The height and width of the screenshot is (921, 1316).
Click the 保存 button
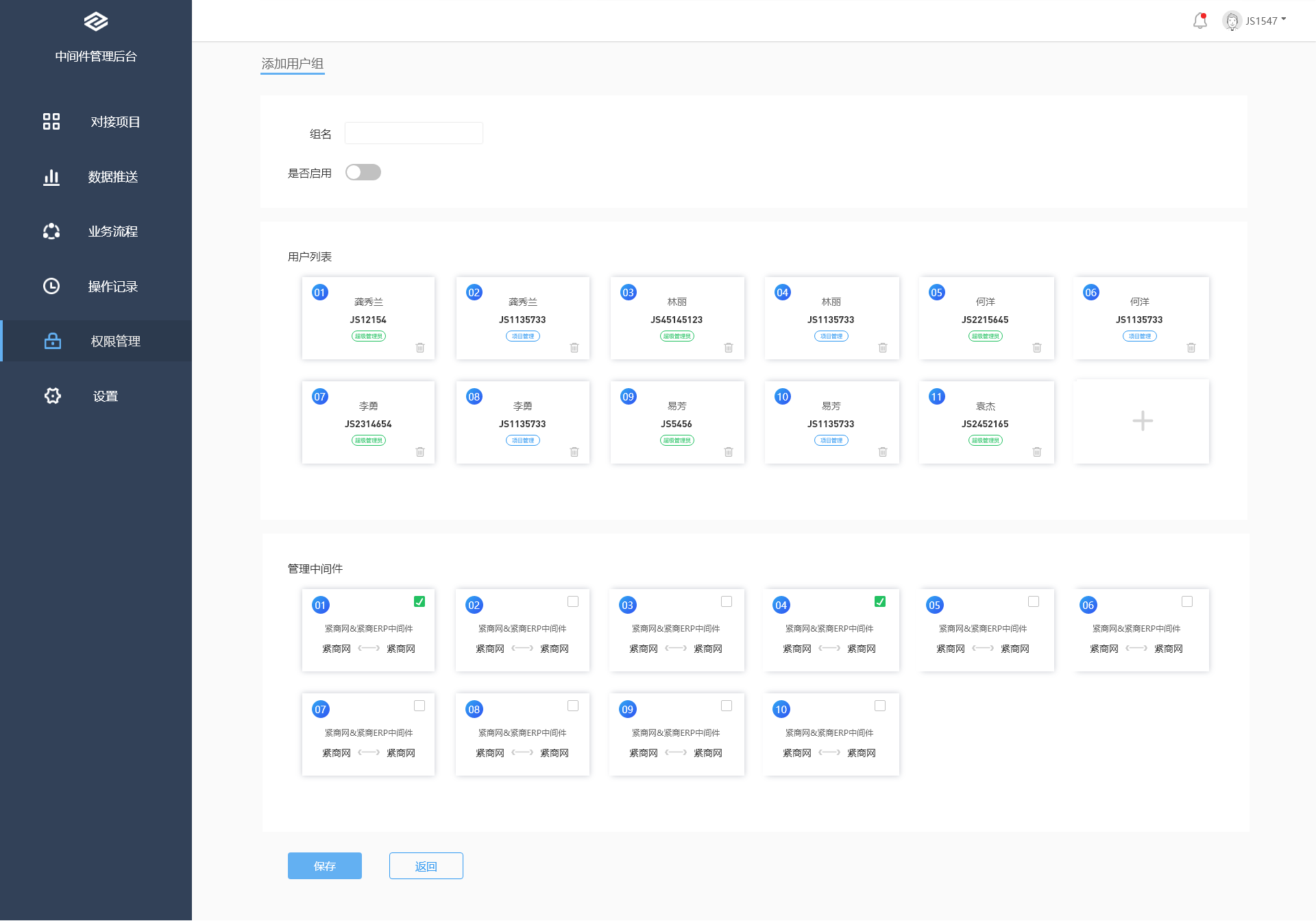pyautogui.click(x=324, y=865)
